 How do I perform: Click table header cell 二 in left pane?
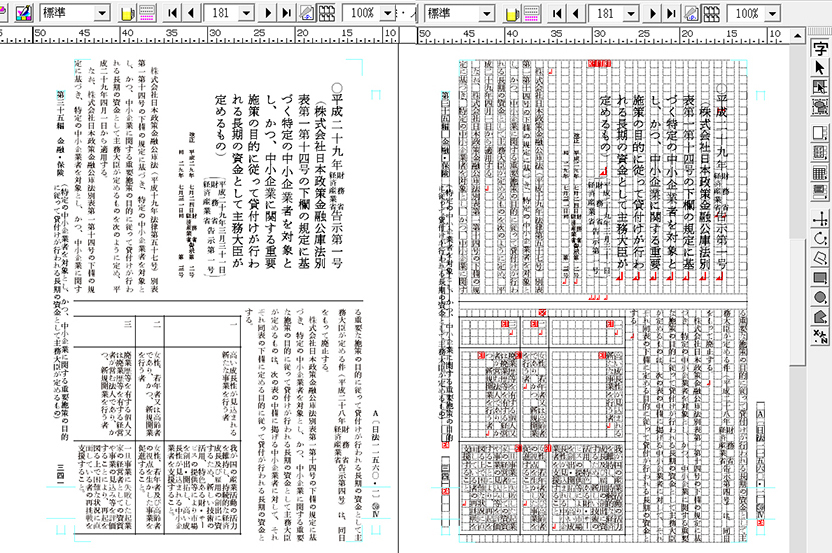point(156,324)
